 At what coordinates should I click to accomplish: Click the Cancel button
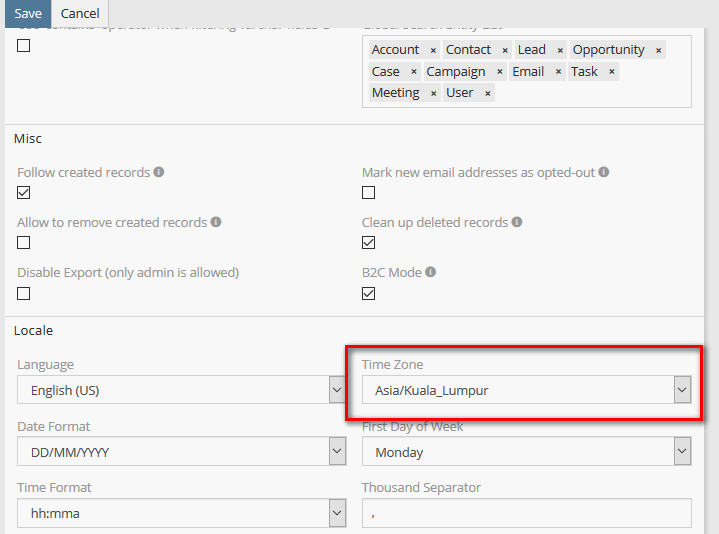[80, 13]
